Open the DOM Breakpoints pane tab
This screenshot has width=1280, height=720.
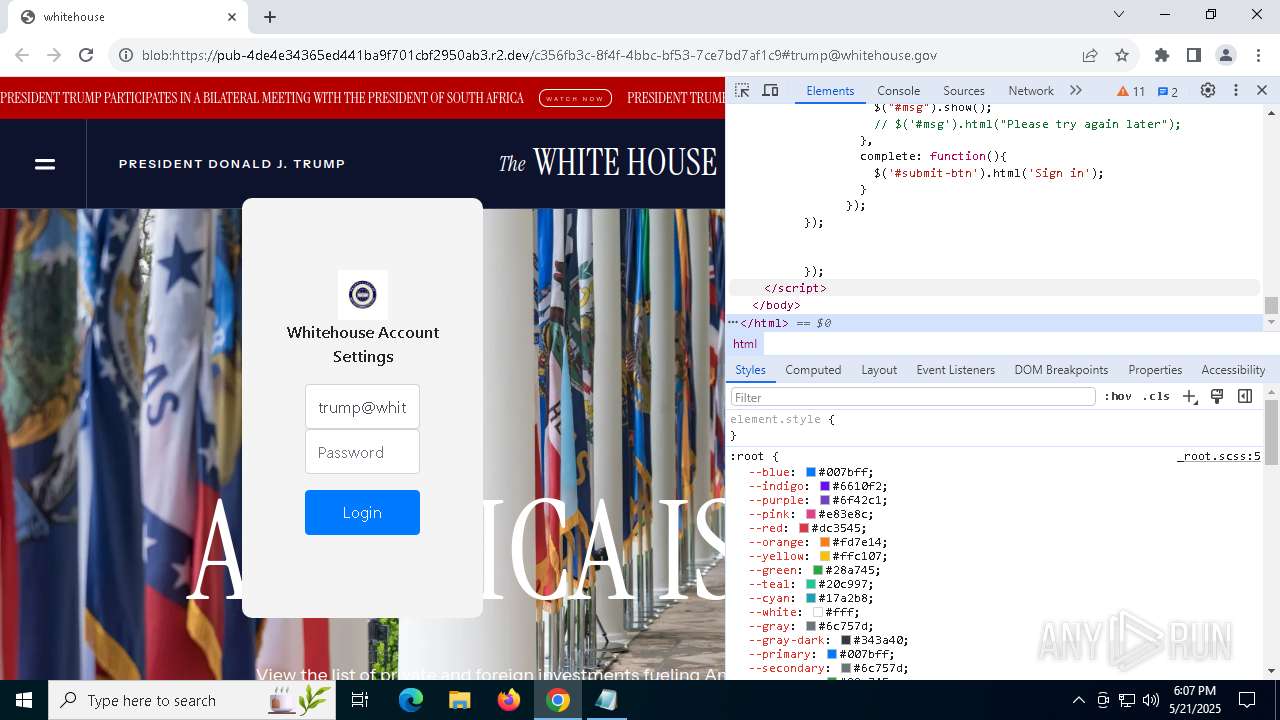[x=1061, y=369]
